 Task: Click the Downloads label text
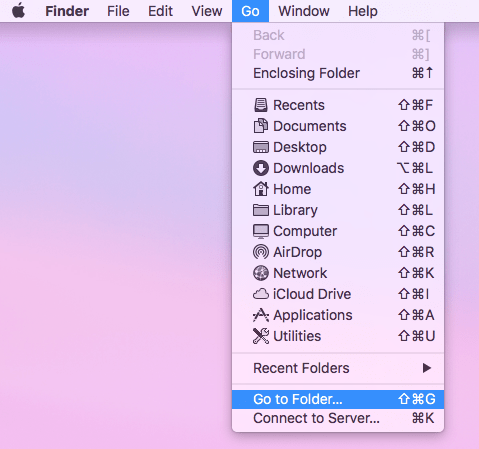pyautogui.click(x=308, y=168)
